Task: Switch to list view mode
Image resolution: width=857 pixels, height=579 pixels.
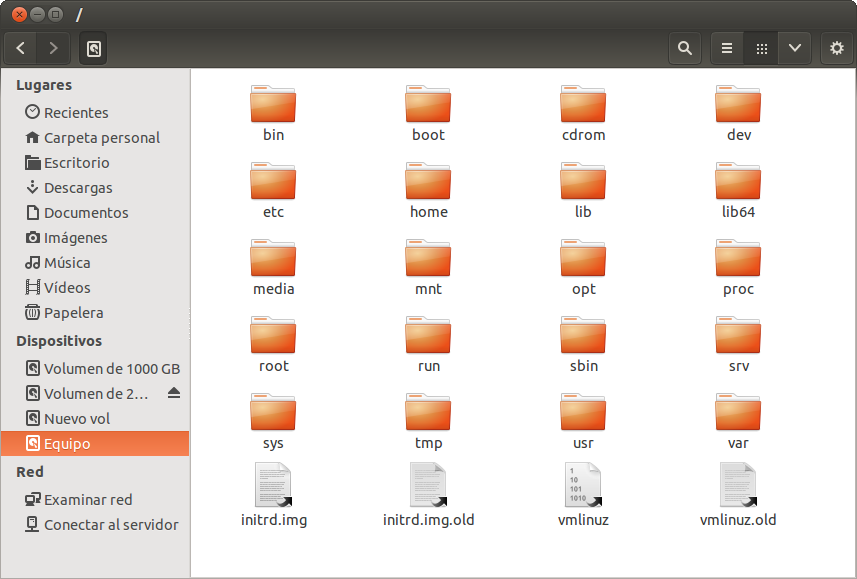Action: click(726, 48)
